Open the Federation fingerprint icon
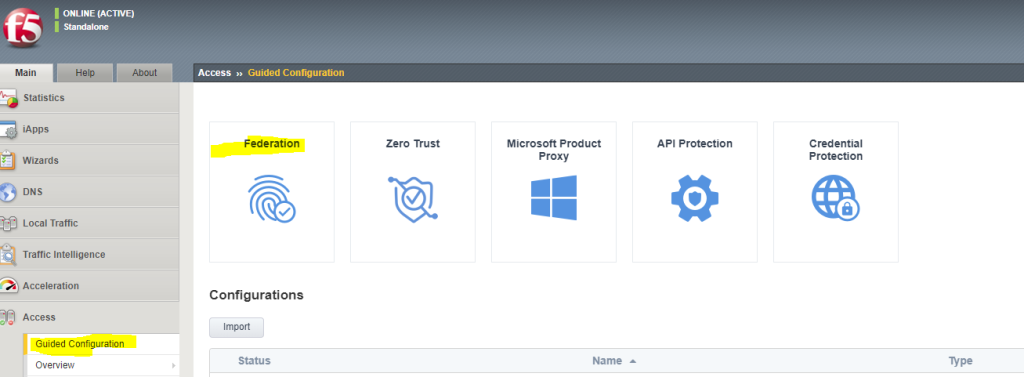 pyautogui.click(x=272, y=199)
